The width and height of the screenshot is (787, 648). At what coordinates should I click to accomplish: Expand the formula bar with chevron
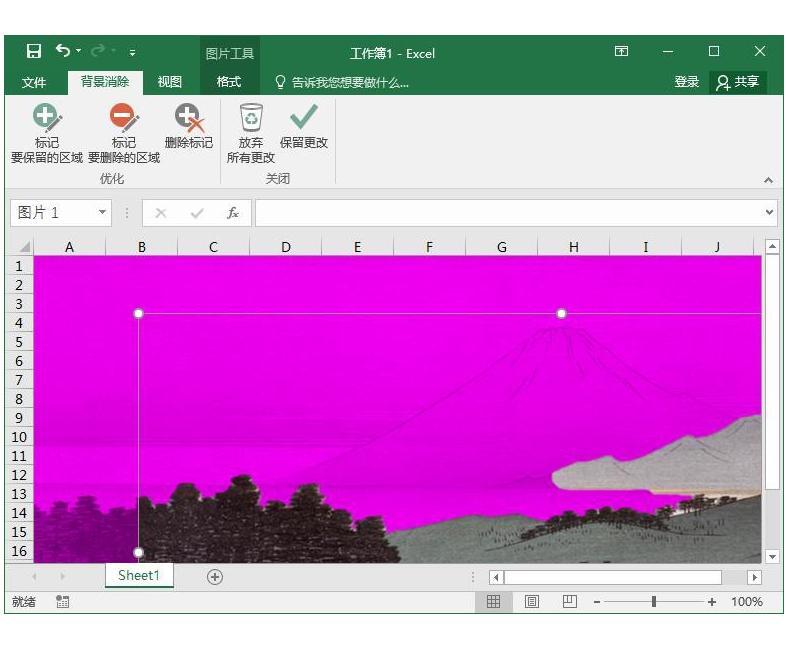coord(769,213)
